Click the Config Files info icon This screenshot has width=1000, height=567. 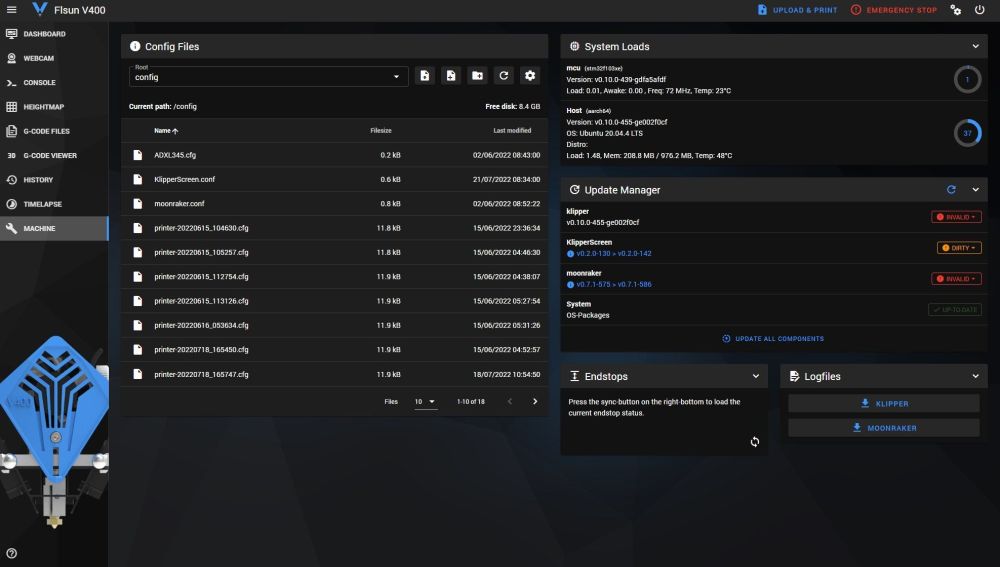point(135,46)
